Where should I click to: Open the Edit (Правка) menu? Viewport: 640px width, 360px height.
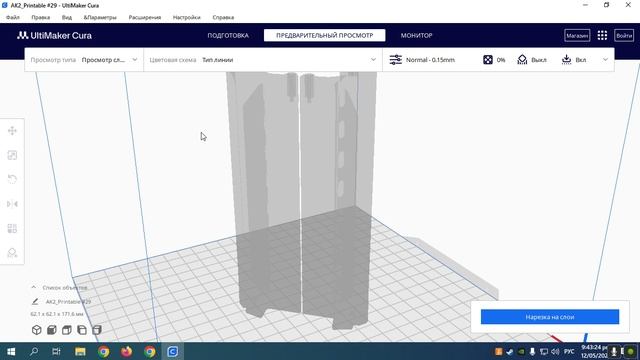pyautogui.click(x=41, y=18)
